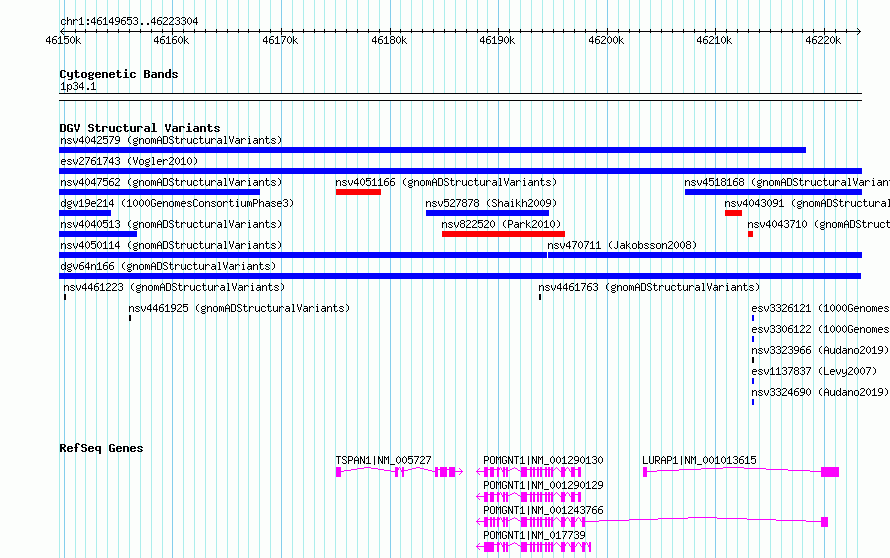This screenshot has width=890, height=558.
Task: Open the RefSeq Genes track heading
Action: click(x=101, y=448)
